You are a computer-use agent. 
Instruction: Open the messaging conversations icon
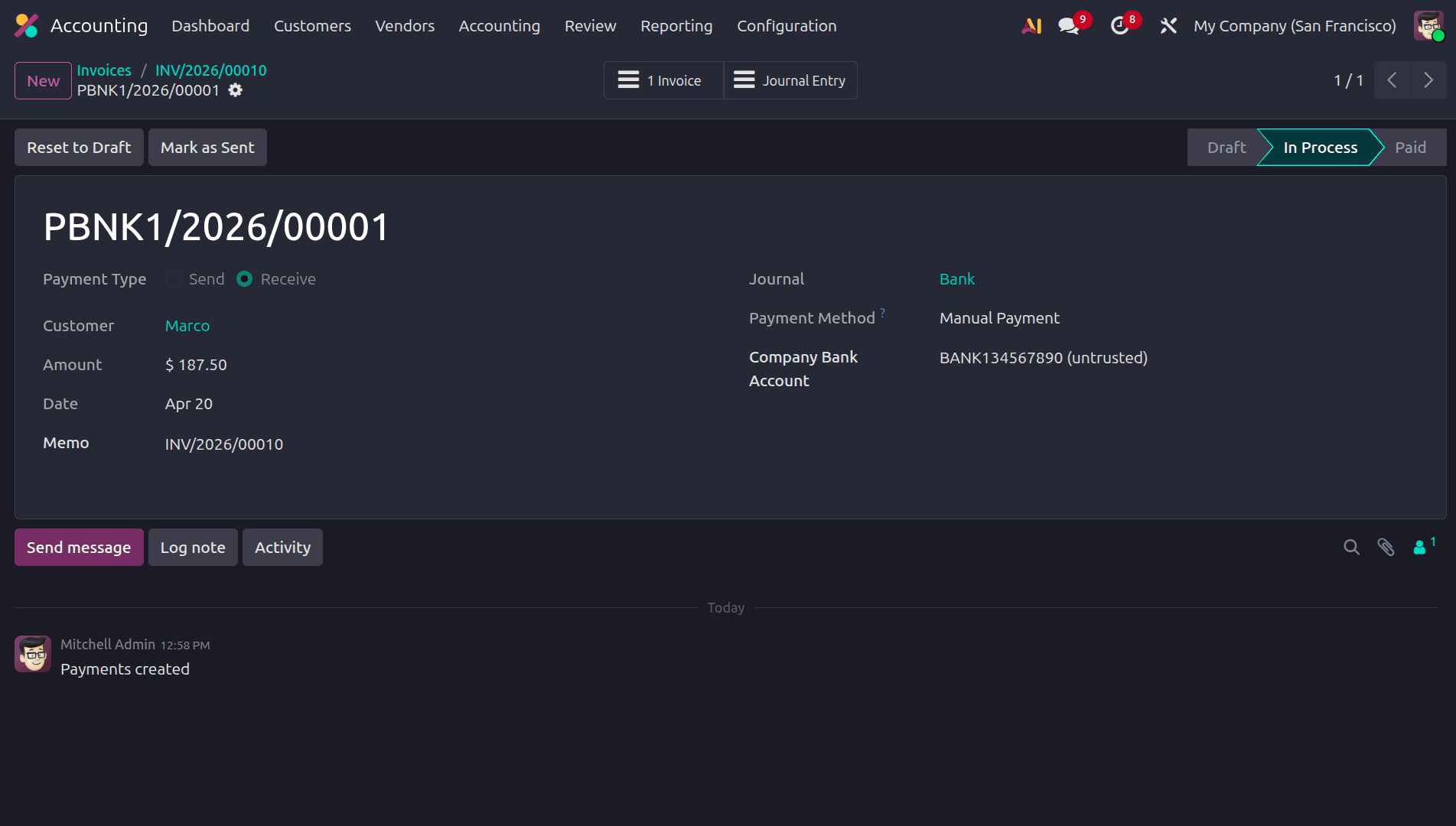[1067, 24]
